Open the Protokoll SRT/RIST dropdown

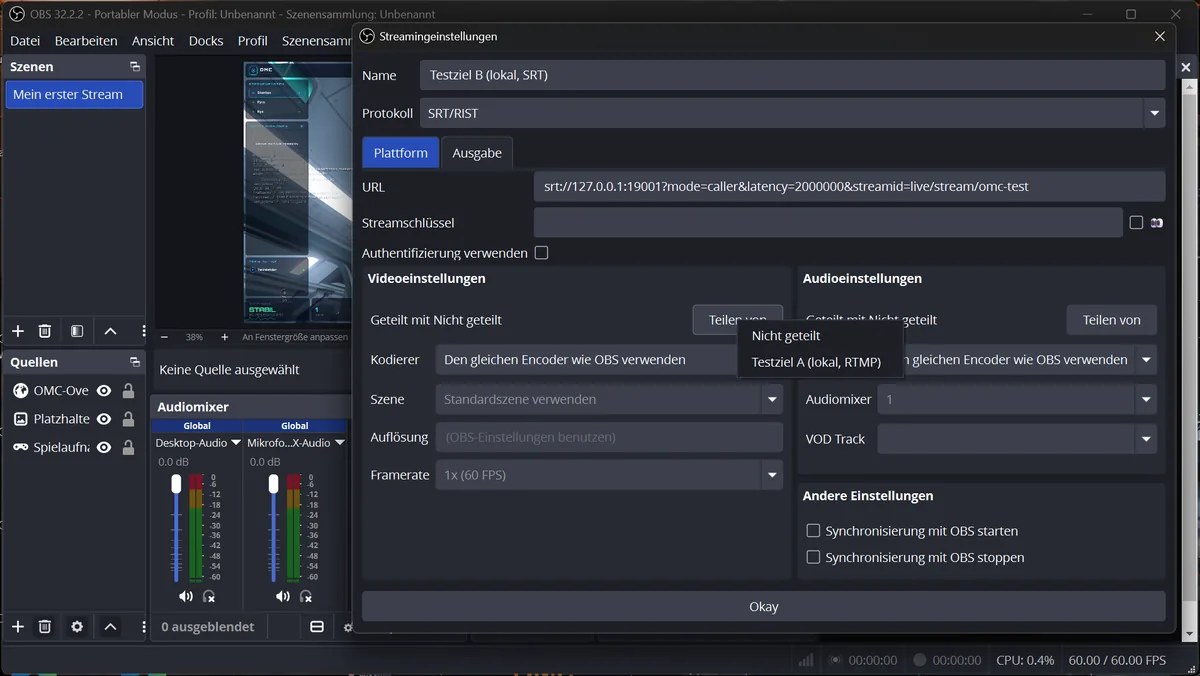point(793,113)
